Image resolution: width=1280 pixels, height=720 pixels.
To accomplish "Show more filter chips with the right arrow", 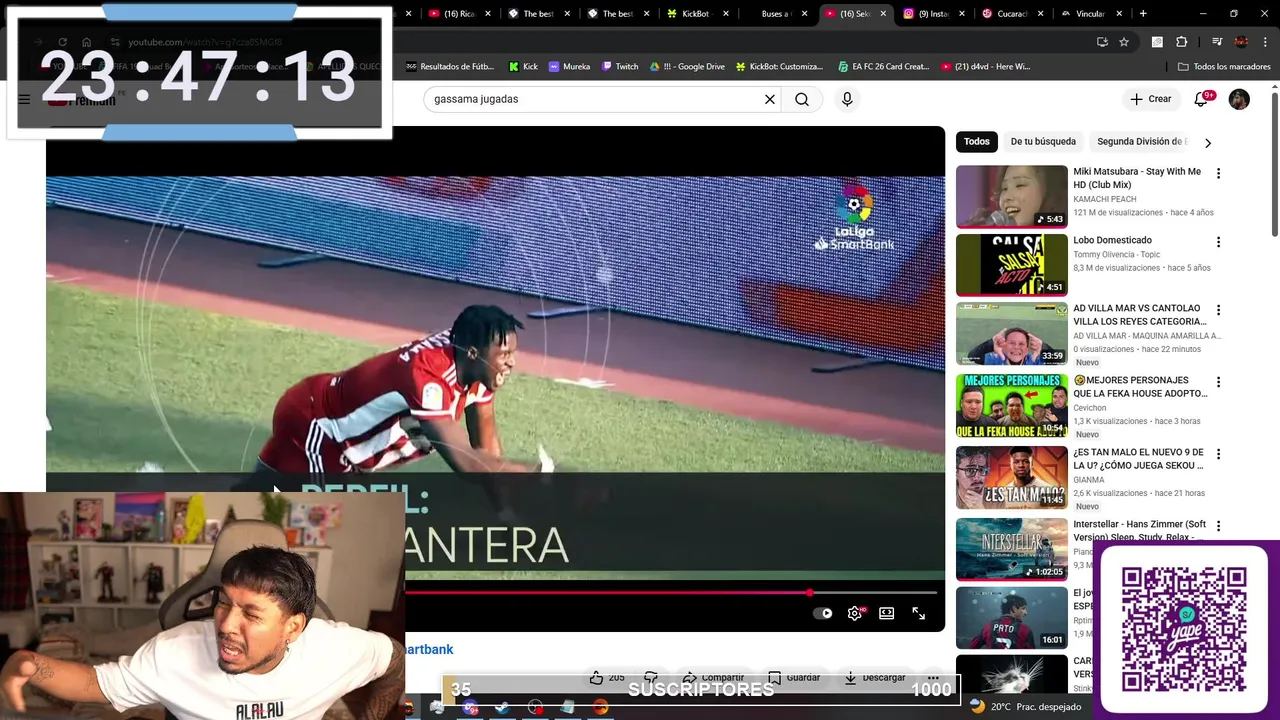I will [x=1208, y=143].
